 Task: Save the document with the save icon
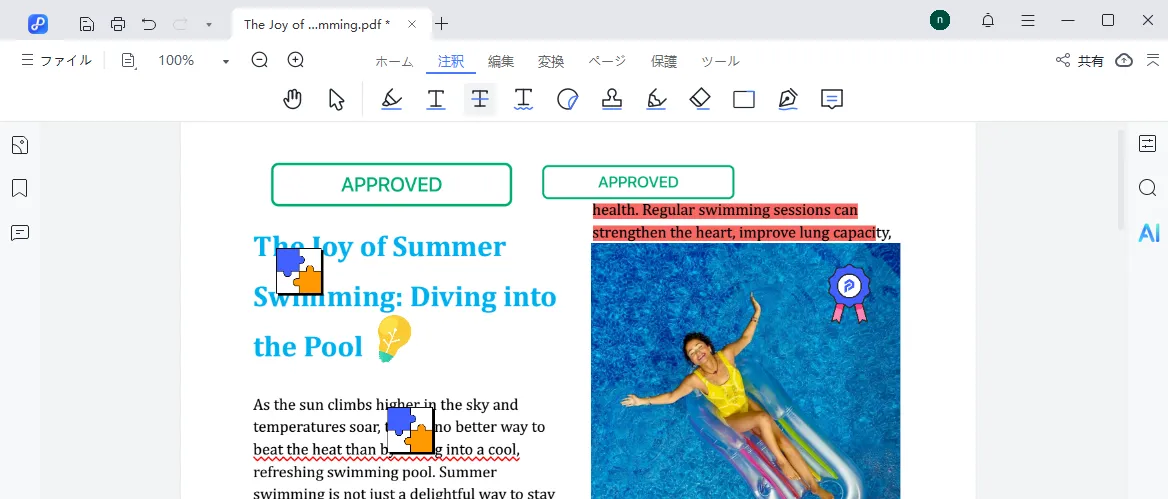(x=86, y=24)
